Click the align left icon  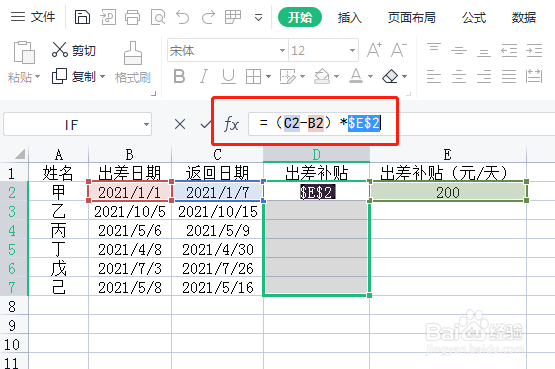[x=434, y=76]
